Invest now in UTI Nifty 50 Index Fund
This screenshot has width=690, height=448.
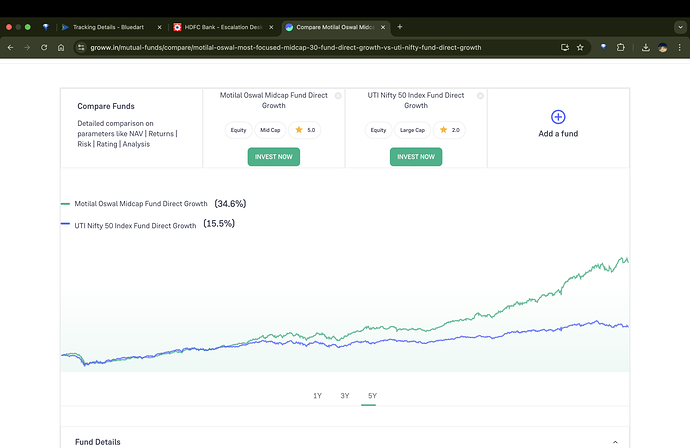click(415, 156)
